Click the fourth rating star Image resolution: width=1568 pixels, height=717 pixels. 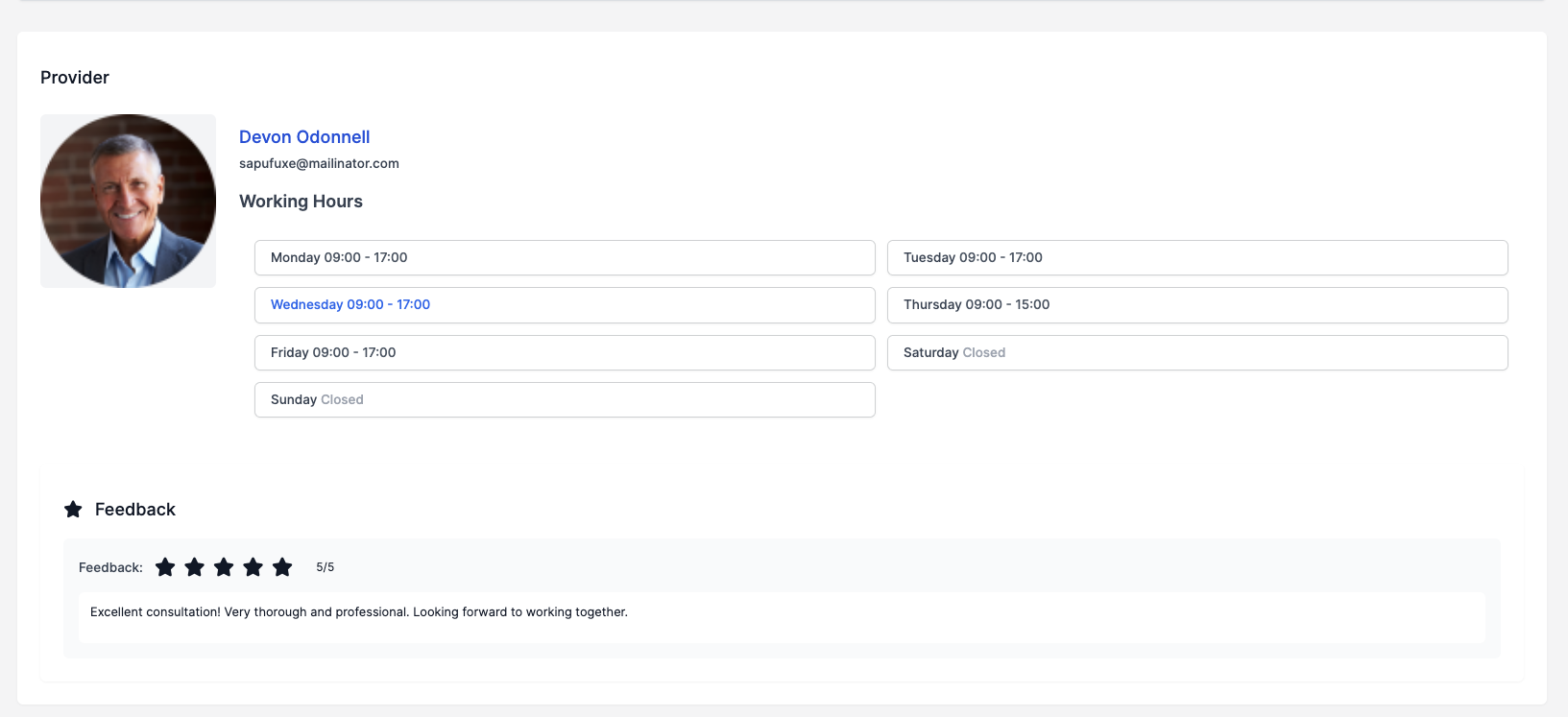coord(253,567)
